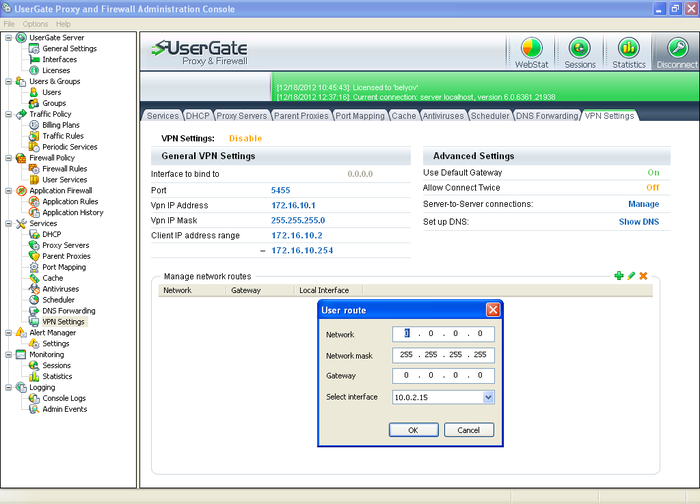The width and height of the screenshot is (700, 504).
Task: Click the Scheduler clock icon in tree
Action: coord(34,300)
